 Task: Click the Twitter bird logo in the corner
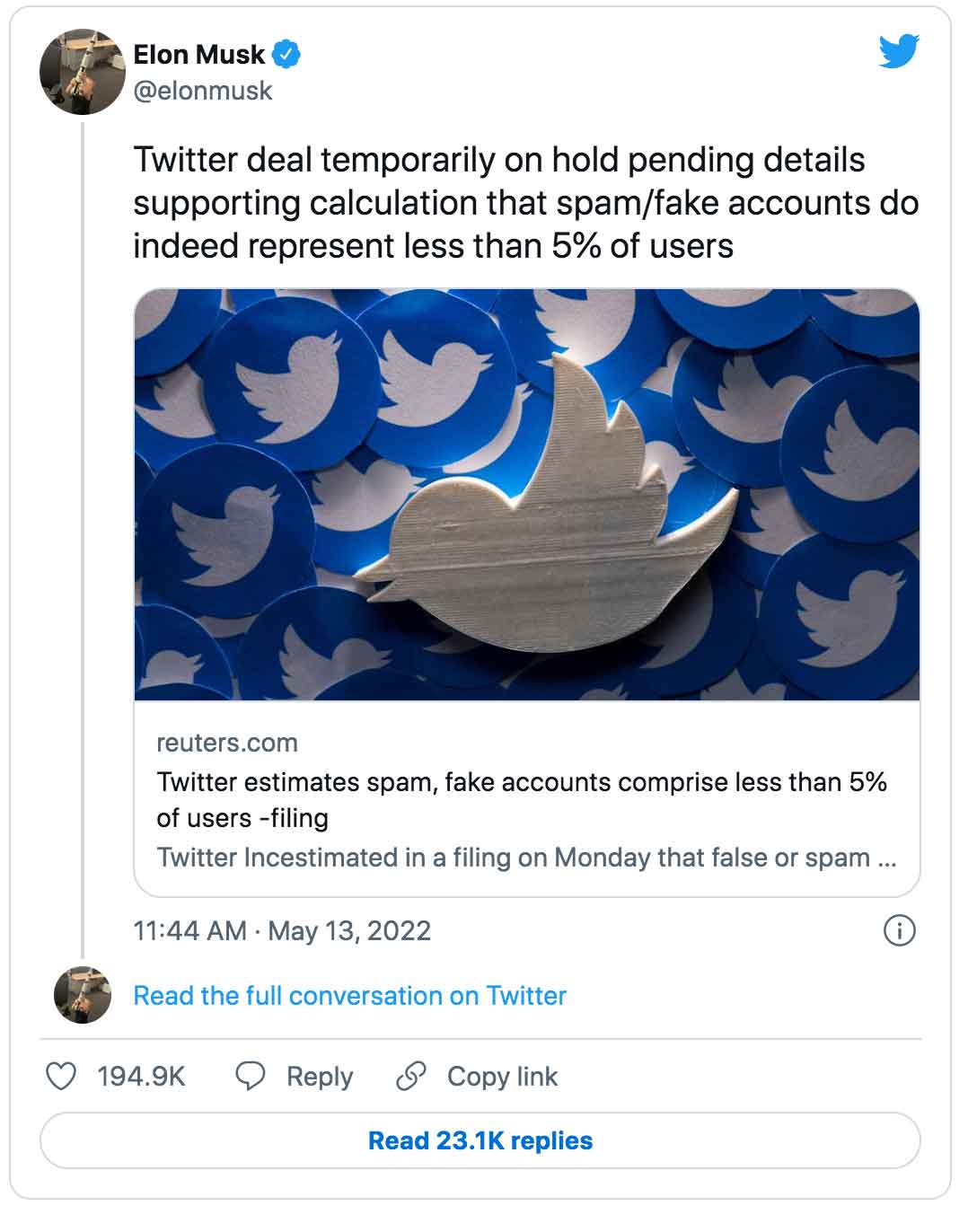coord(899,51)
